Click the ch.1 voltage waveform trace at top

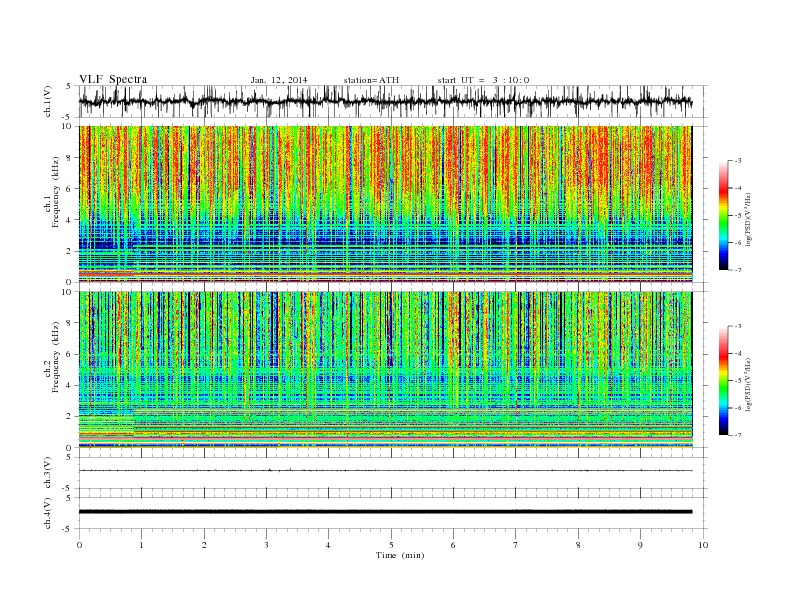point(385,101)
